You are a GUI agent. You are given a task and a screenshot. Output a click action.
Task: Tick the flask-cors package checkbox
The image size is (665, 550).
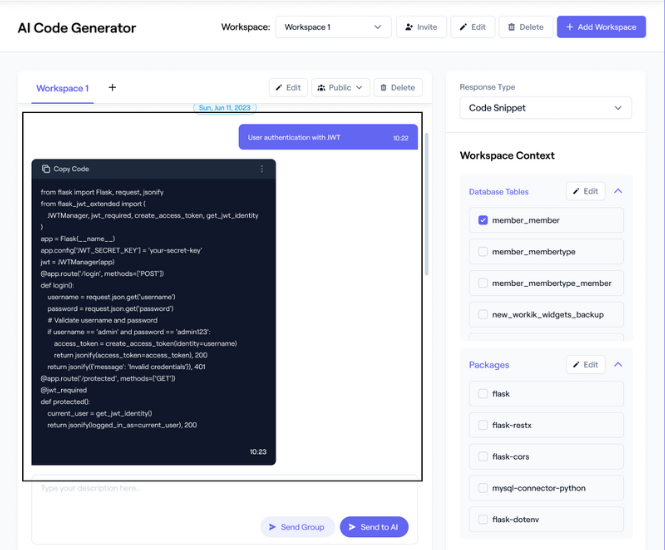[483, 457]
